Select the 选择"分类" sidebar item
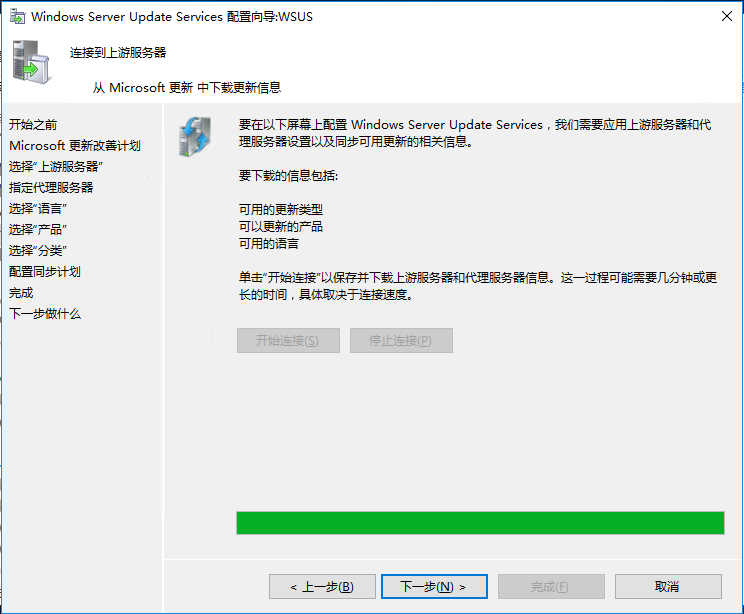The height and width of the screenshot is (614, 744). pyautogui.click(x=38, y=250)
